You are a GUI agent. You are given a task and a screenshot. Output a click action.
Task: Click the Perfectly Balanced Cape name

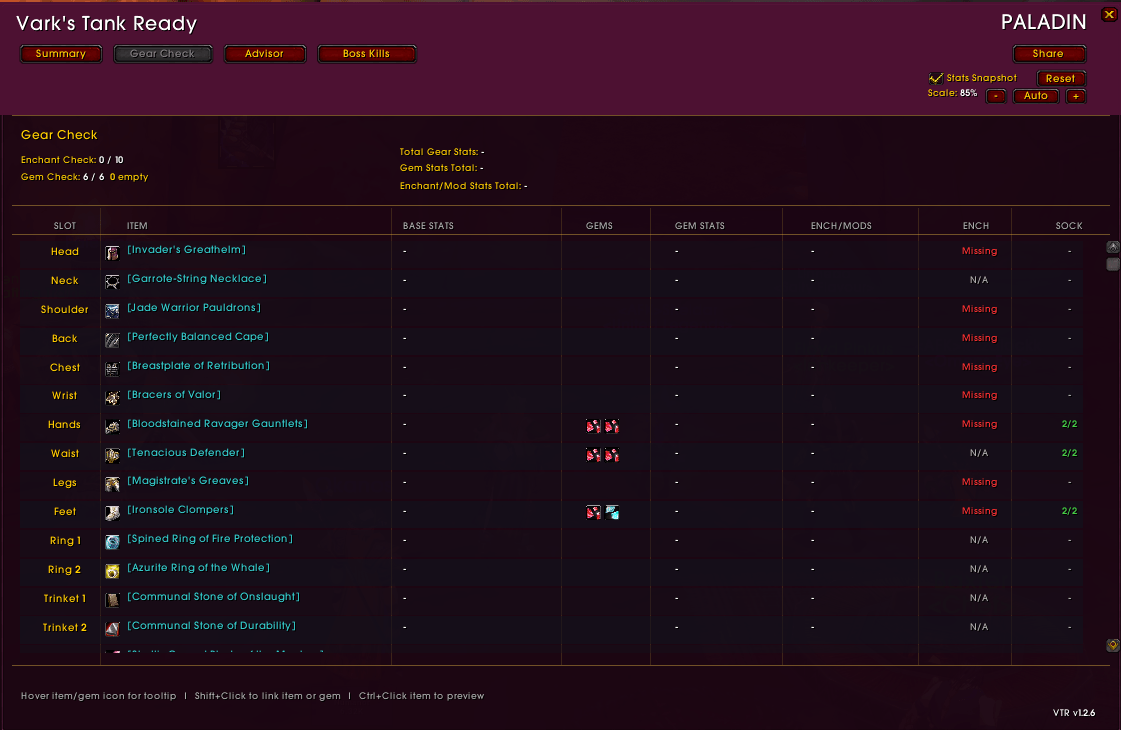click(x=198, y=337)
